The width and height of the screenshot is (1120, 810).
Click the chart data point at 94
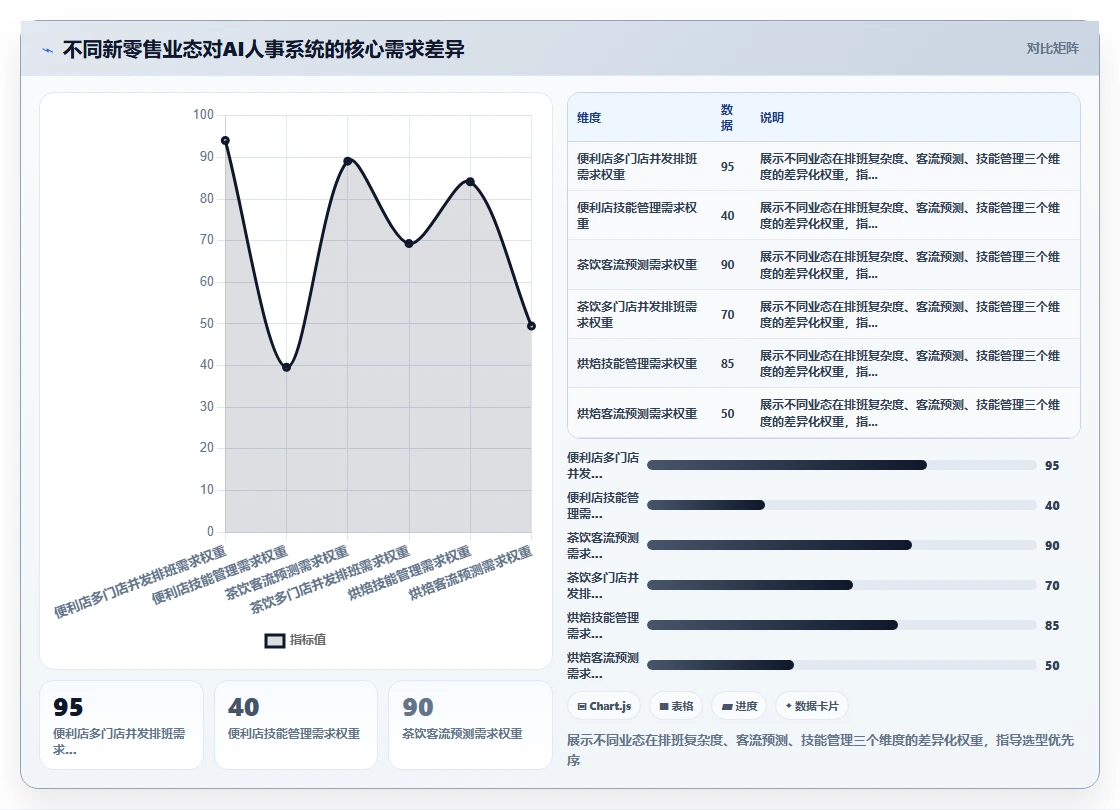(x=225, y=141)
